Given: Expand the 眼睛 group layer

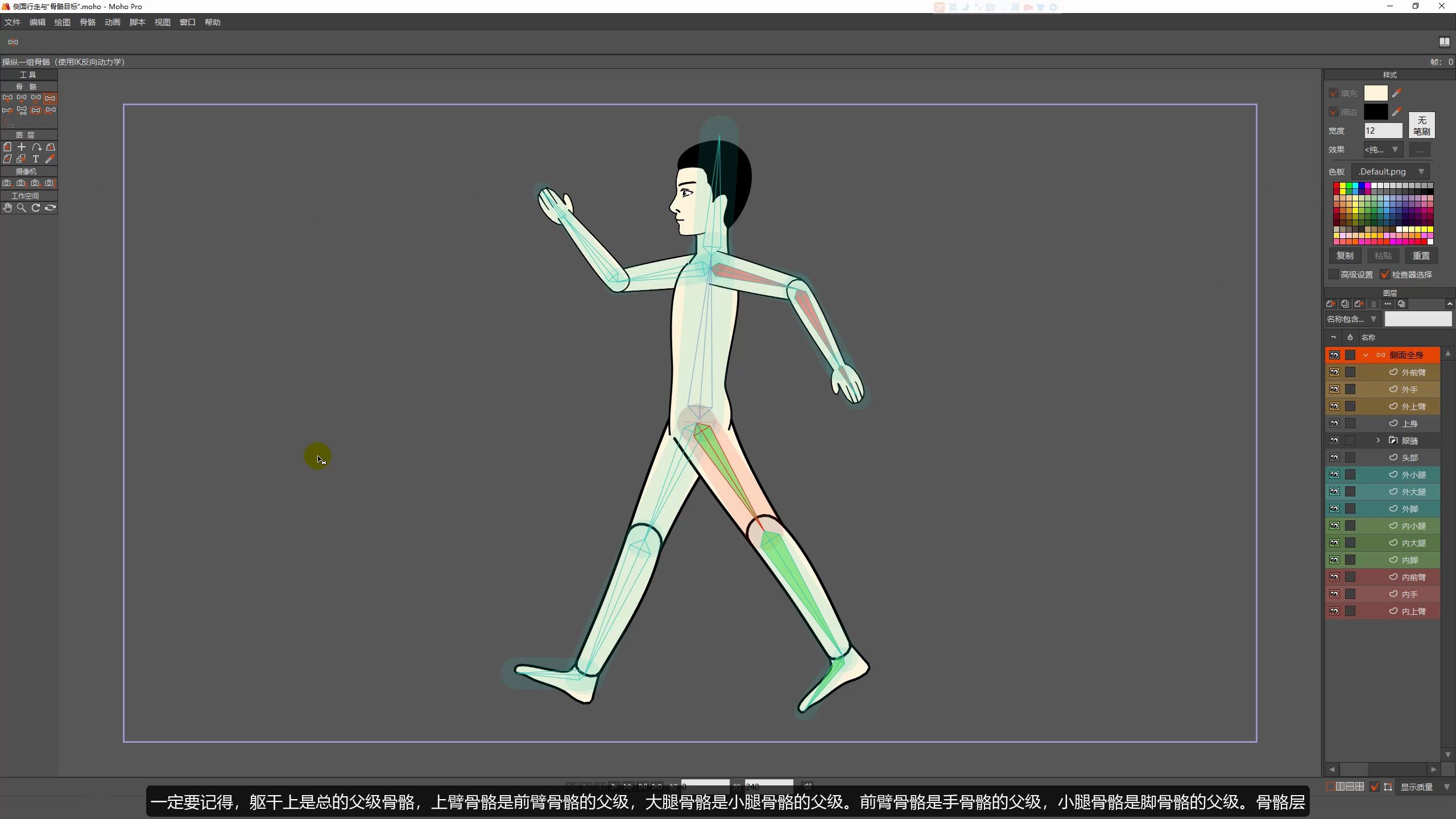Looking at the screenshot, I should point(1378,440).
